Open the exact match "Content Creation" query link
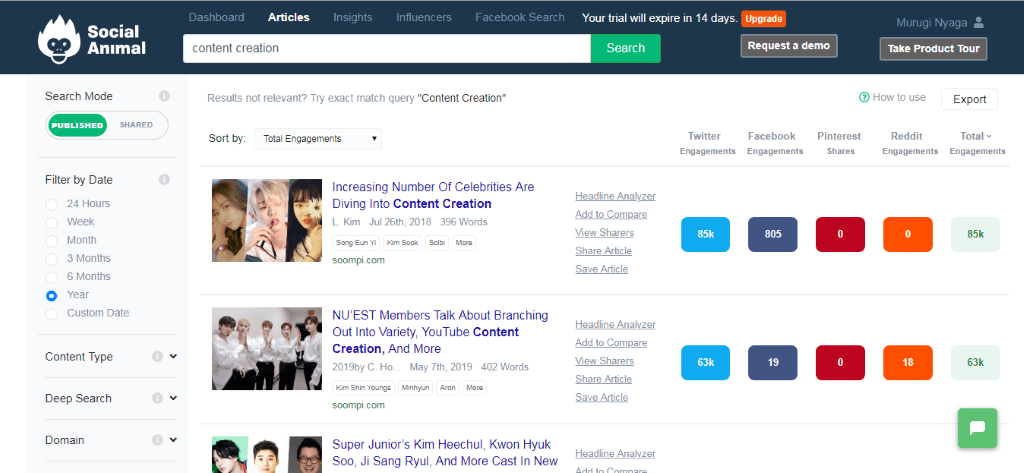This screenshot has height=473, width=1024. (x=462, y=98)
